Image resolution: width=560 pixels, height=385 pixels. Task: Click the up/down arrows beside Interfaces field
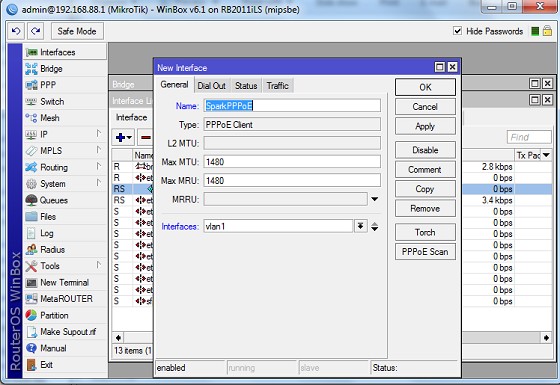pyautogui.click(x=374, y=226)
